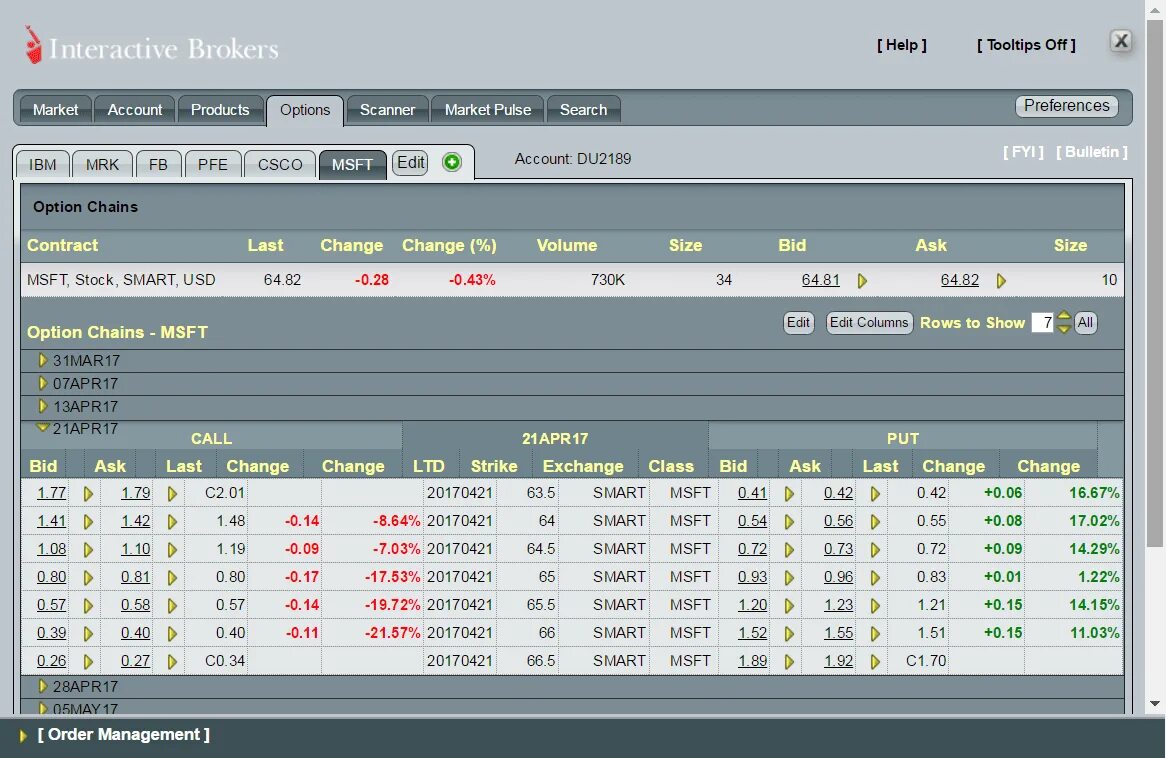
Task: Click arrow beside call ask 1.79
Action: tap(173, 494)
